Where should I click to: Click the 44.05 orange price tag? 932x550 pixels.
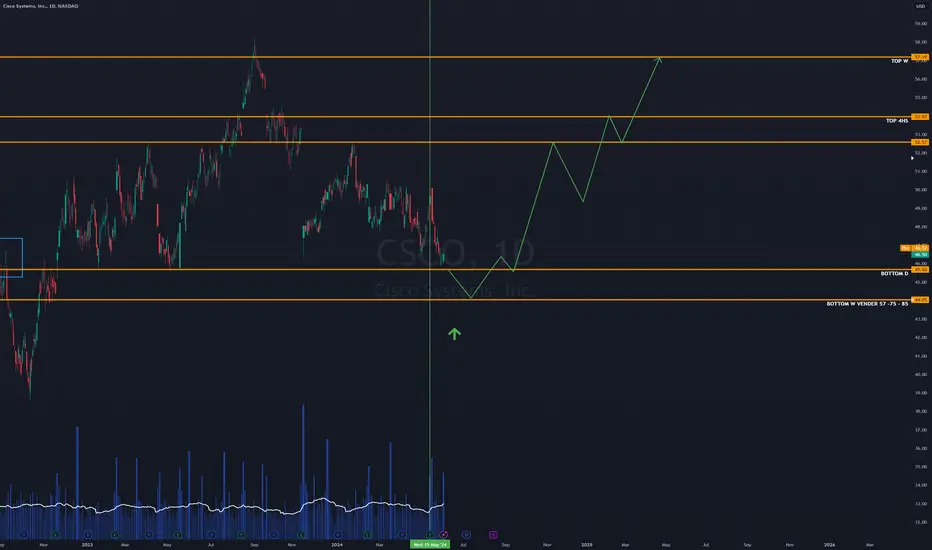pyautogui.click(x=920, y=300)
